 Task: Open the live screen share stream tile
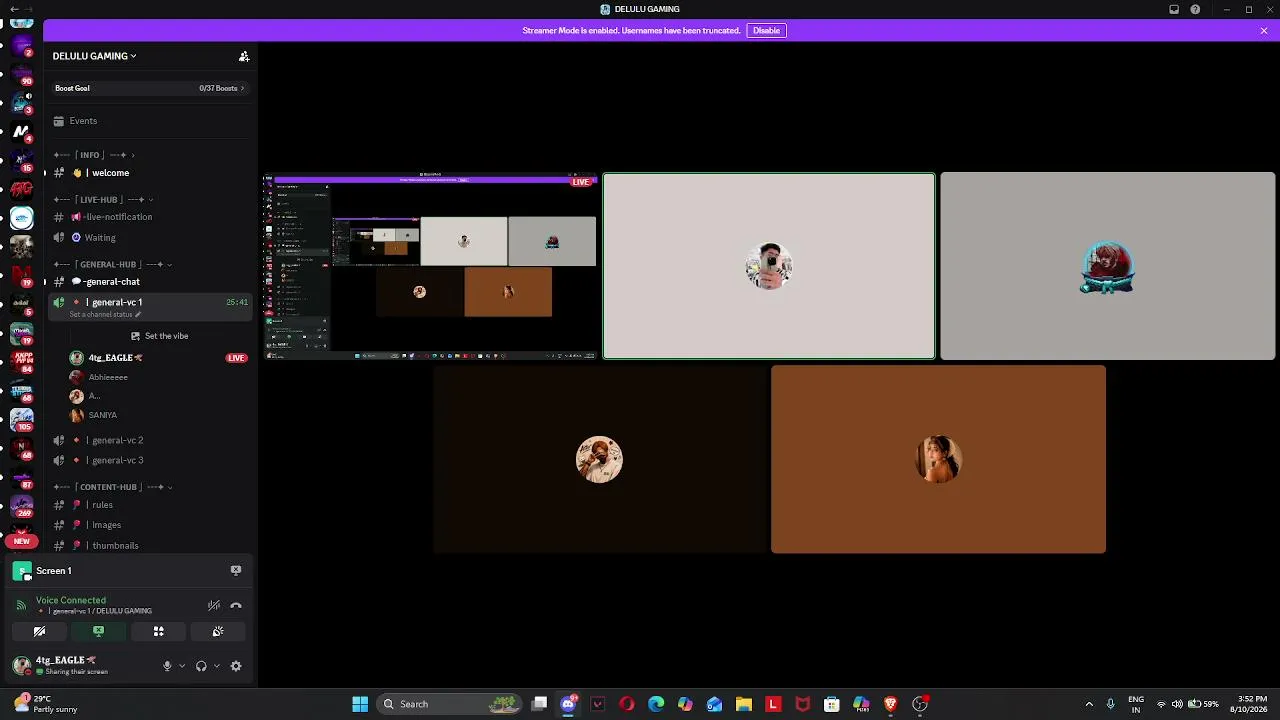(x=431, y=266)
